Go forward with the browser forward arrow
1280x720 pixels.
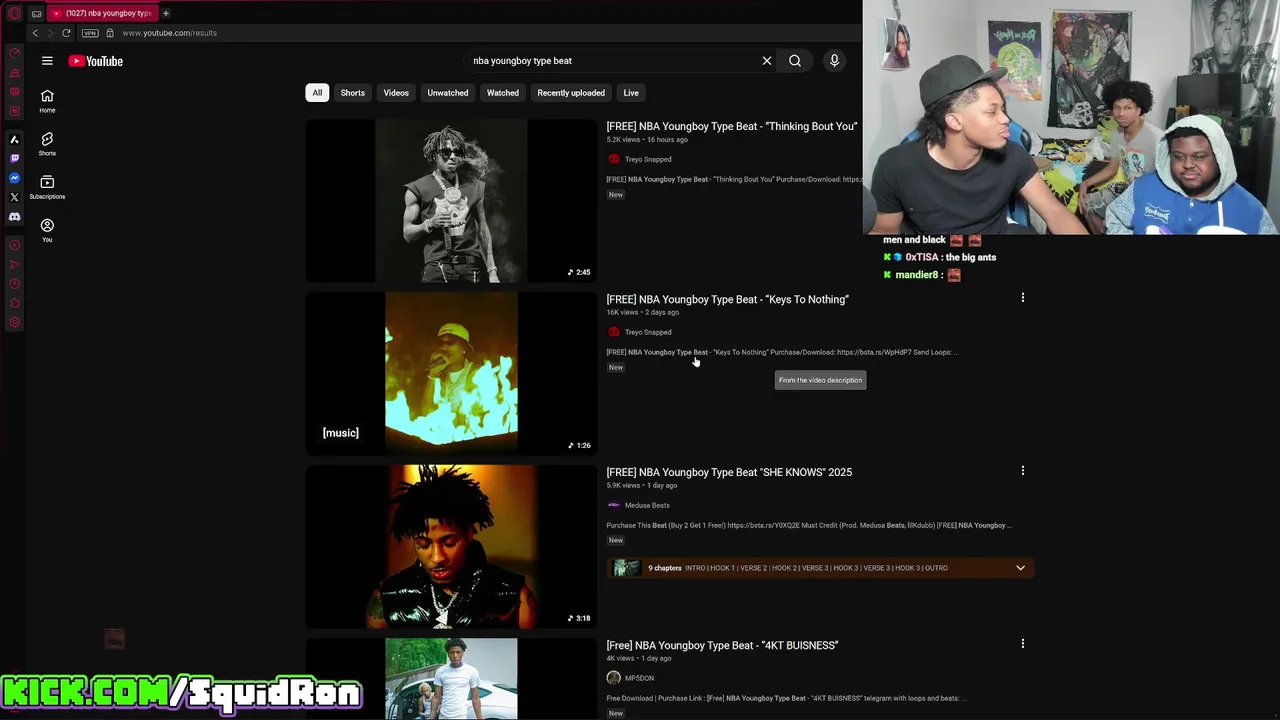pos(49,33)
